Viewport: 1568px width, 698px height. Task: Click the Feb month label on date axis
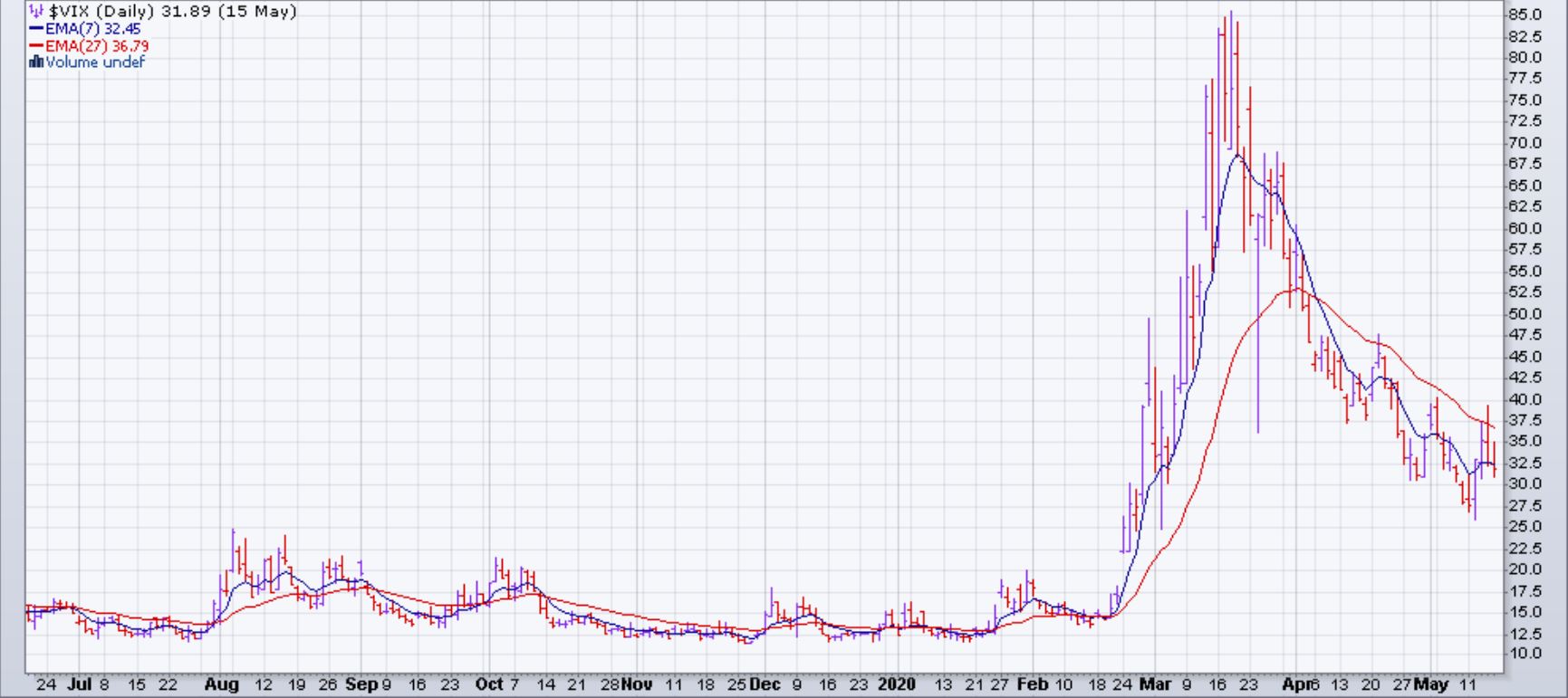1030,684
